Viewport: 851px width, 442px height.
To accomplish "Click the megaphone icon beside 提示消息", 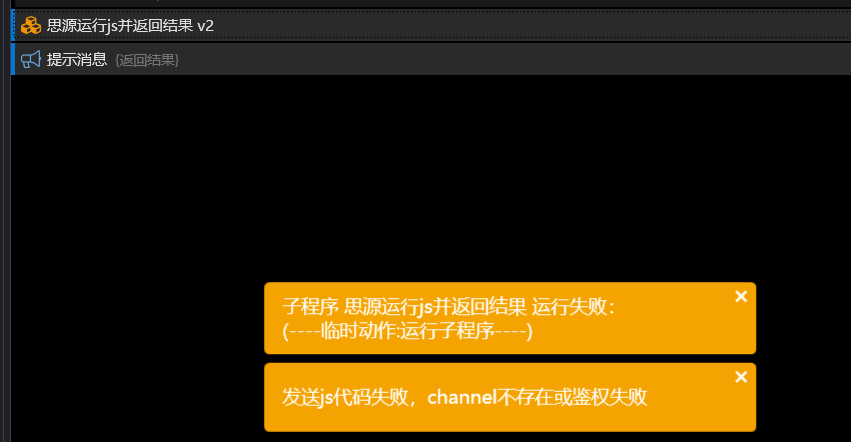I will [x=31, y=59].
